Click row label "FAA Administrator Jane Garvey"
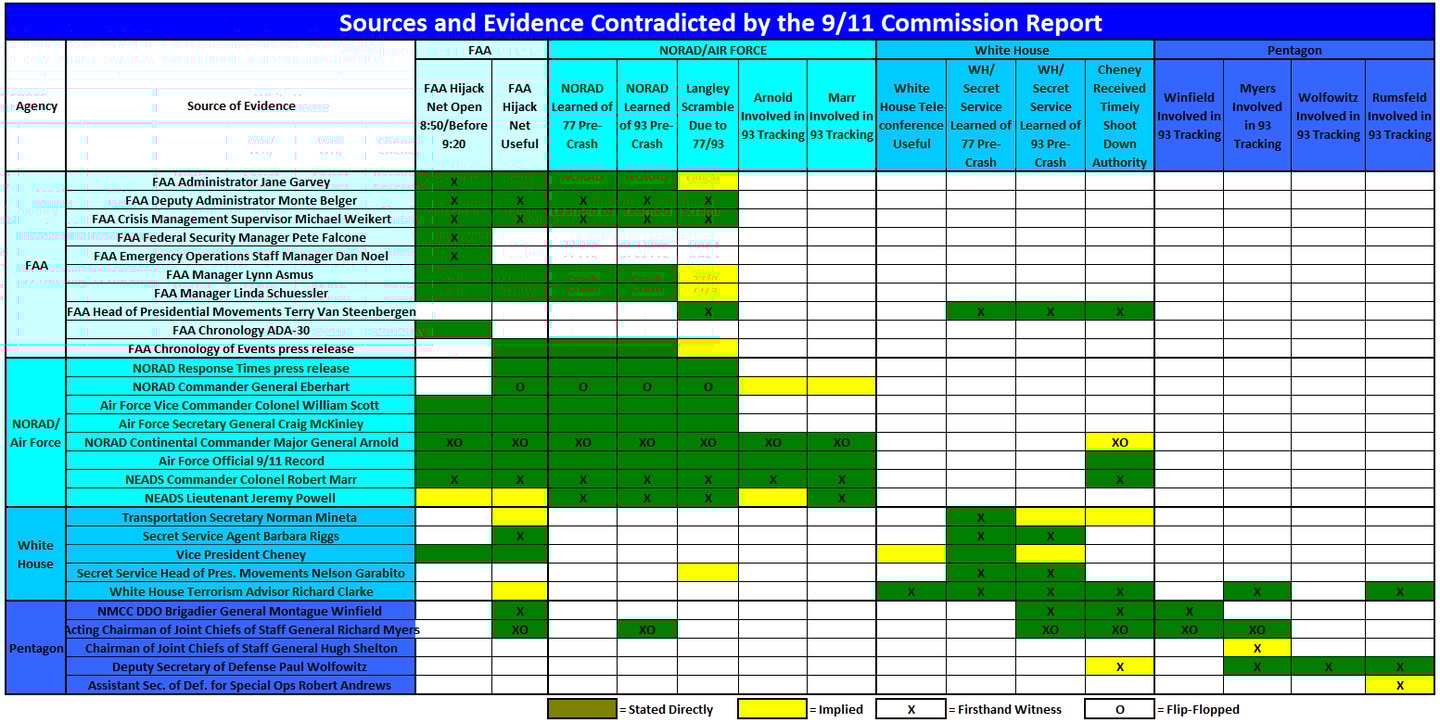 click(x=241, y=182)
